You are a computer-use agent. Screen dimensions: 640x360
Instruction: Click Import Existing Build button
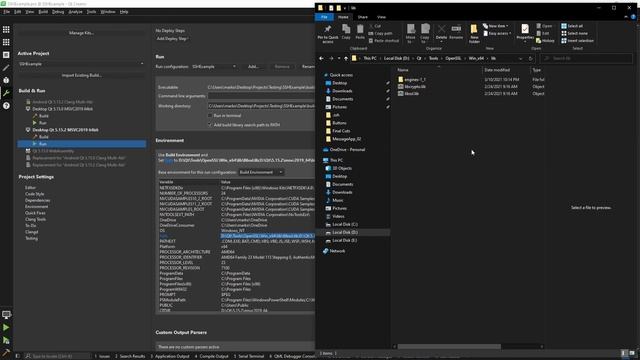point(81,76)
